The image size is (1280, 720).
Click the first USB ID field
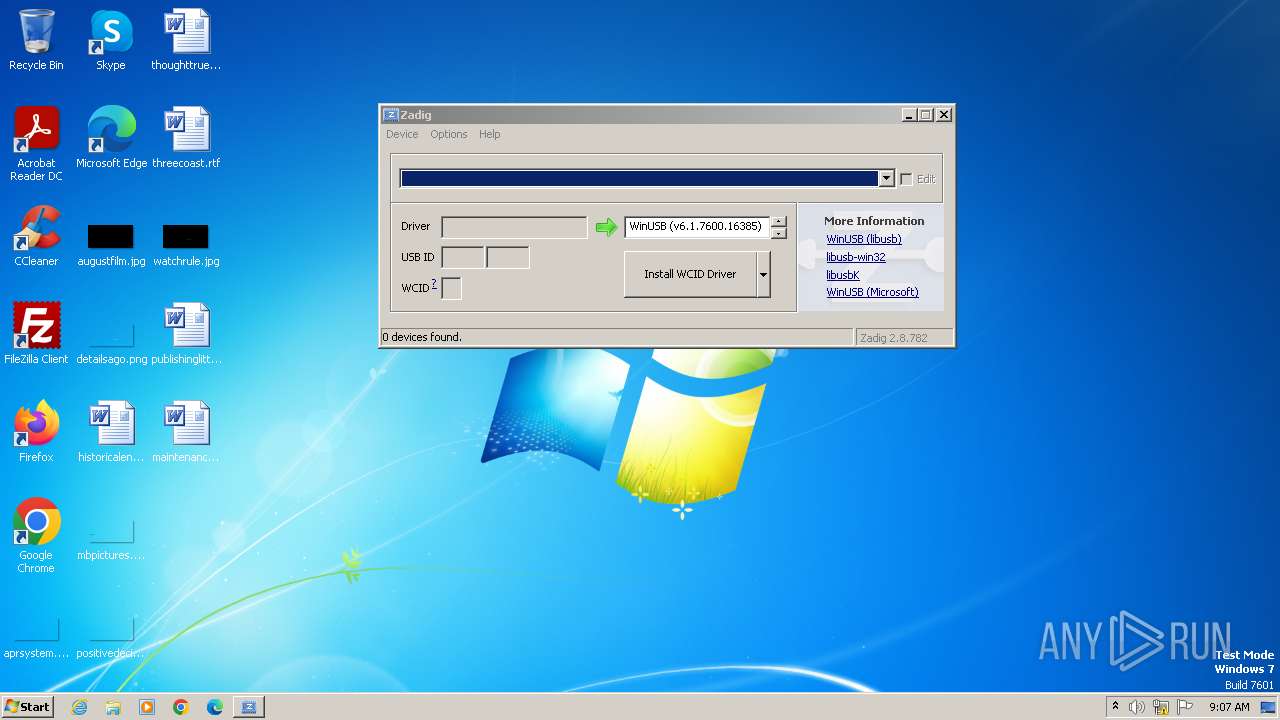click(462, 257)
